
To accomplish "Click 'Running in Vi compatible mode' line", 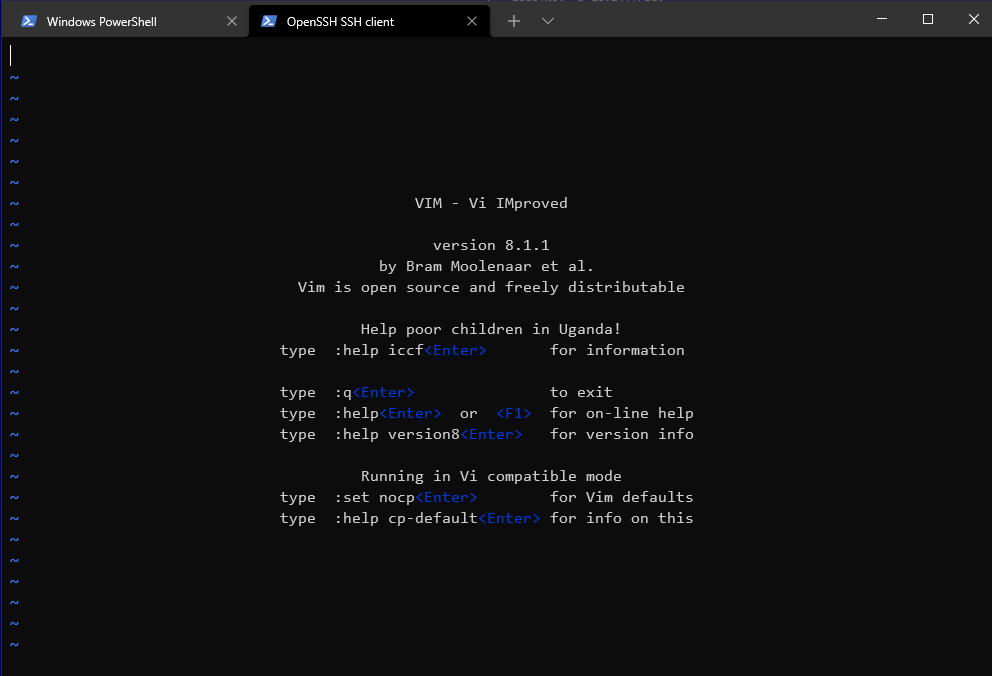I will click(491, 476).
